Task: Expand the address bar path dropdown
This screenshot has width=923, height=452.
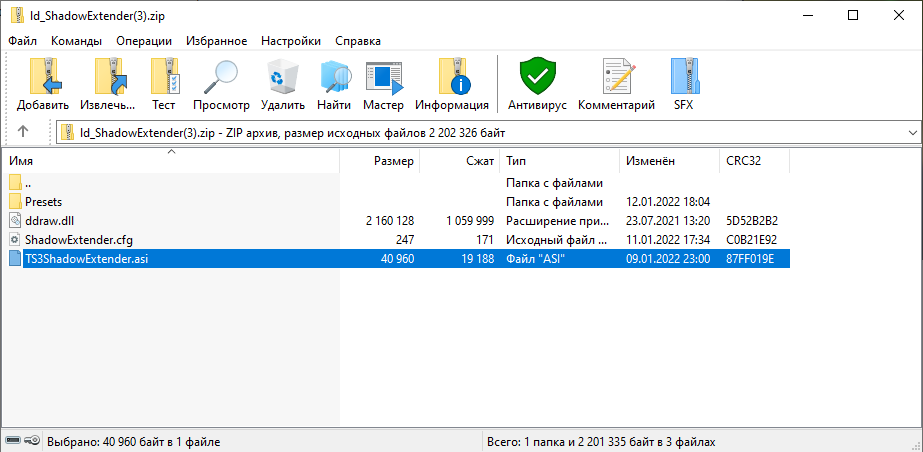Action: [913, 133]
